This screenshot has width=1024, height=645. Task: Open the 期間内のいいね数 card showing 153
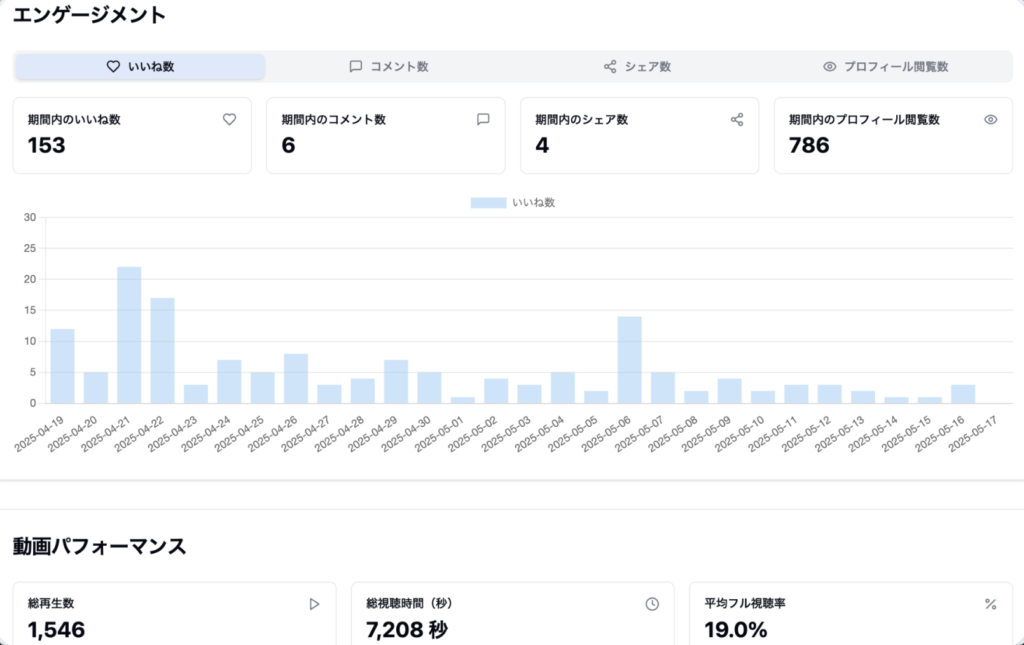pos(132,135)
